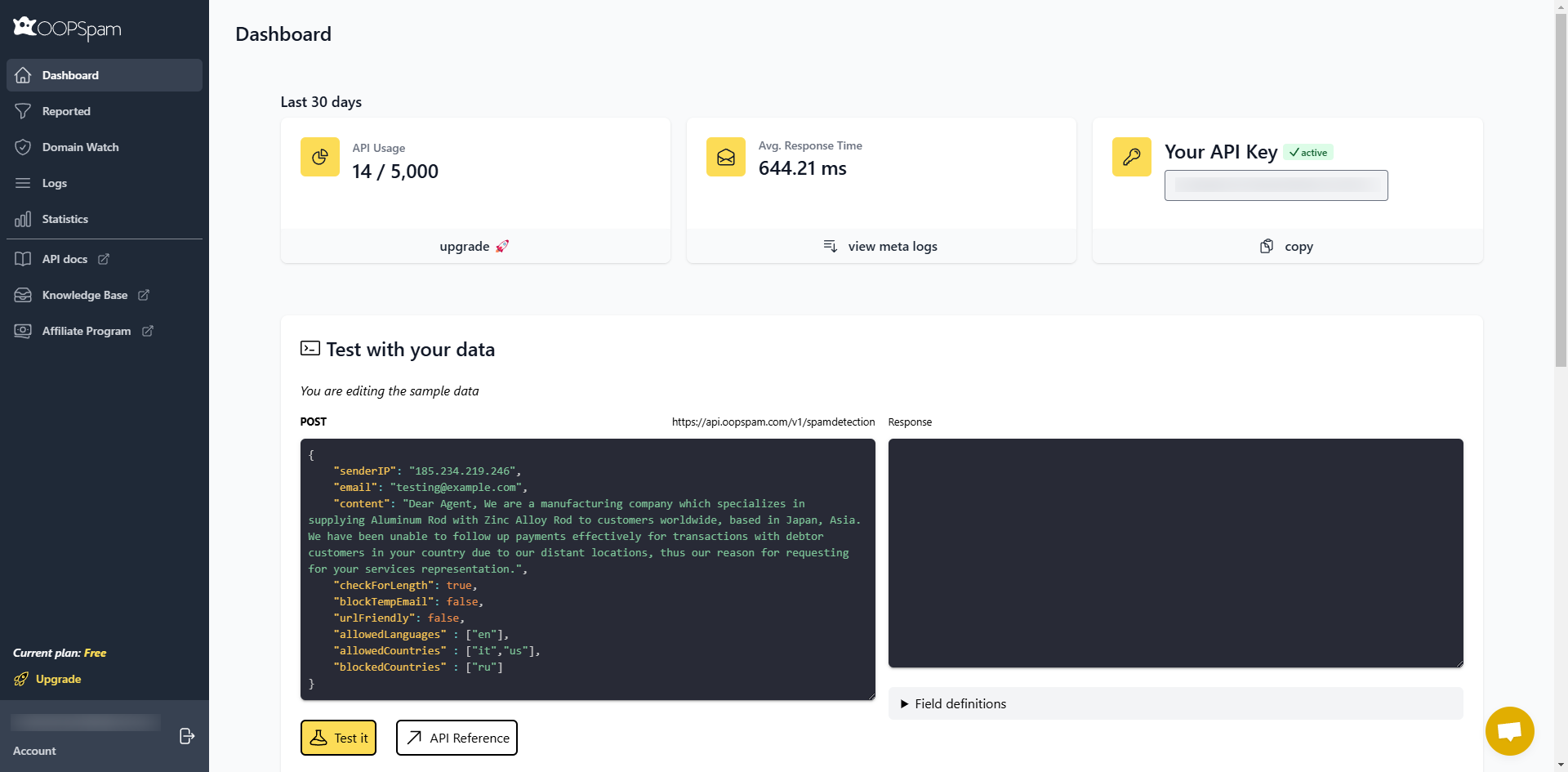Click the Affiliate Program money icon

[23, 331]
